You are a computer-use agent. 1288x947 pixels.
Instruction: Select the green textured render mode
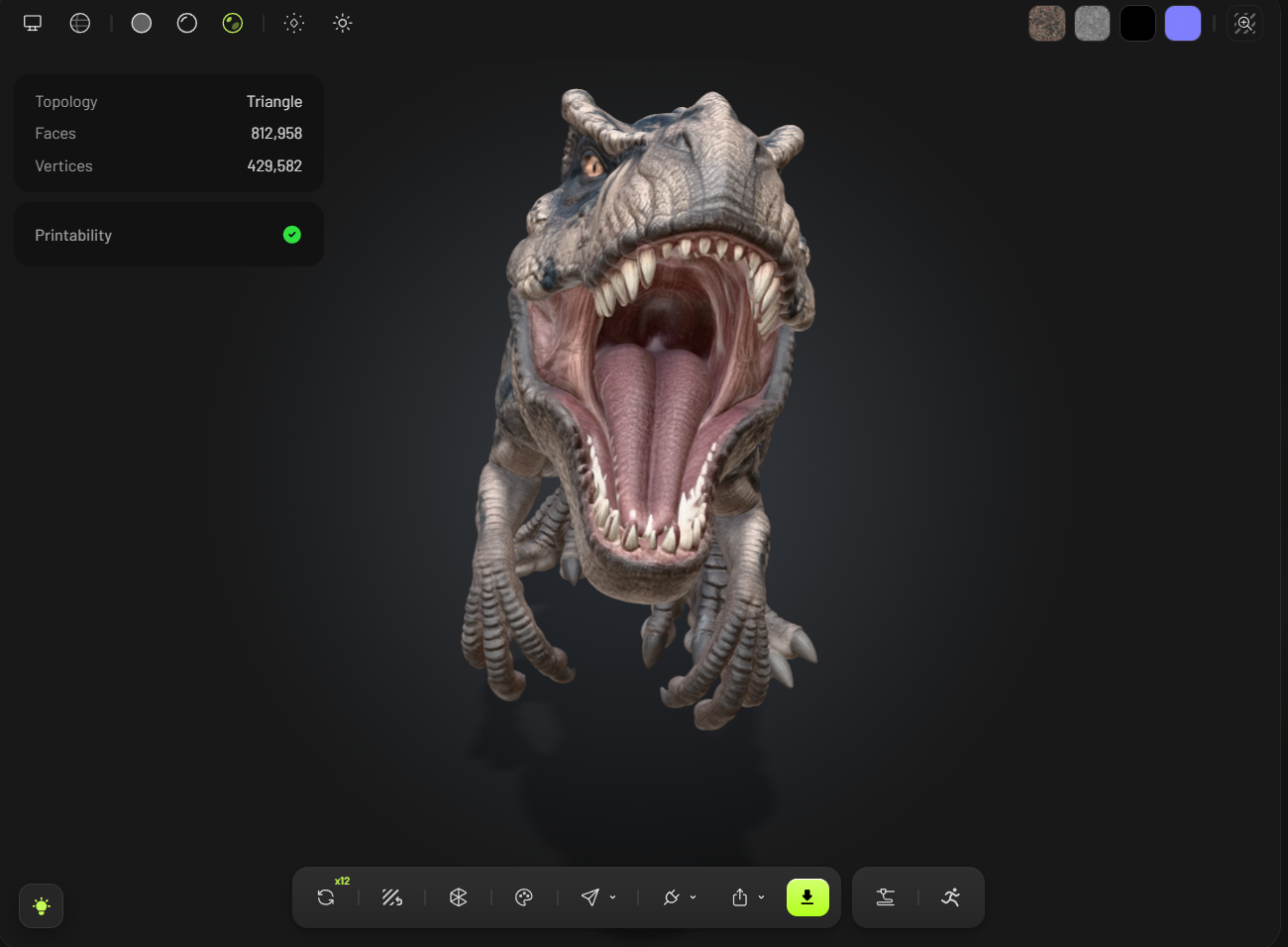pyautogui.click(x=233, y=23)
